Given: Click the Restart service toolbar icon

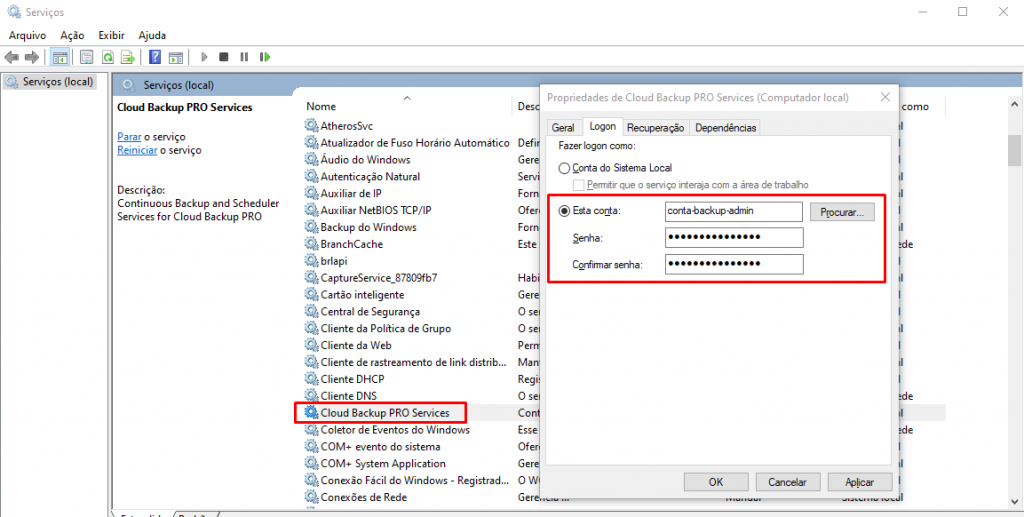Looking at the screenshot, I should 265,57.
